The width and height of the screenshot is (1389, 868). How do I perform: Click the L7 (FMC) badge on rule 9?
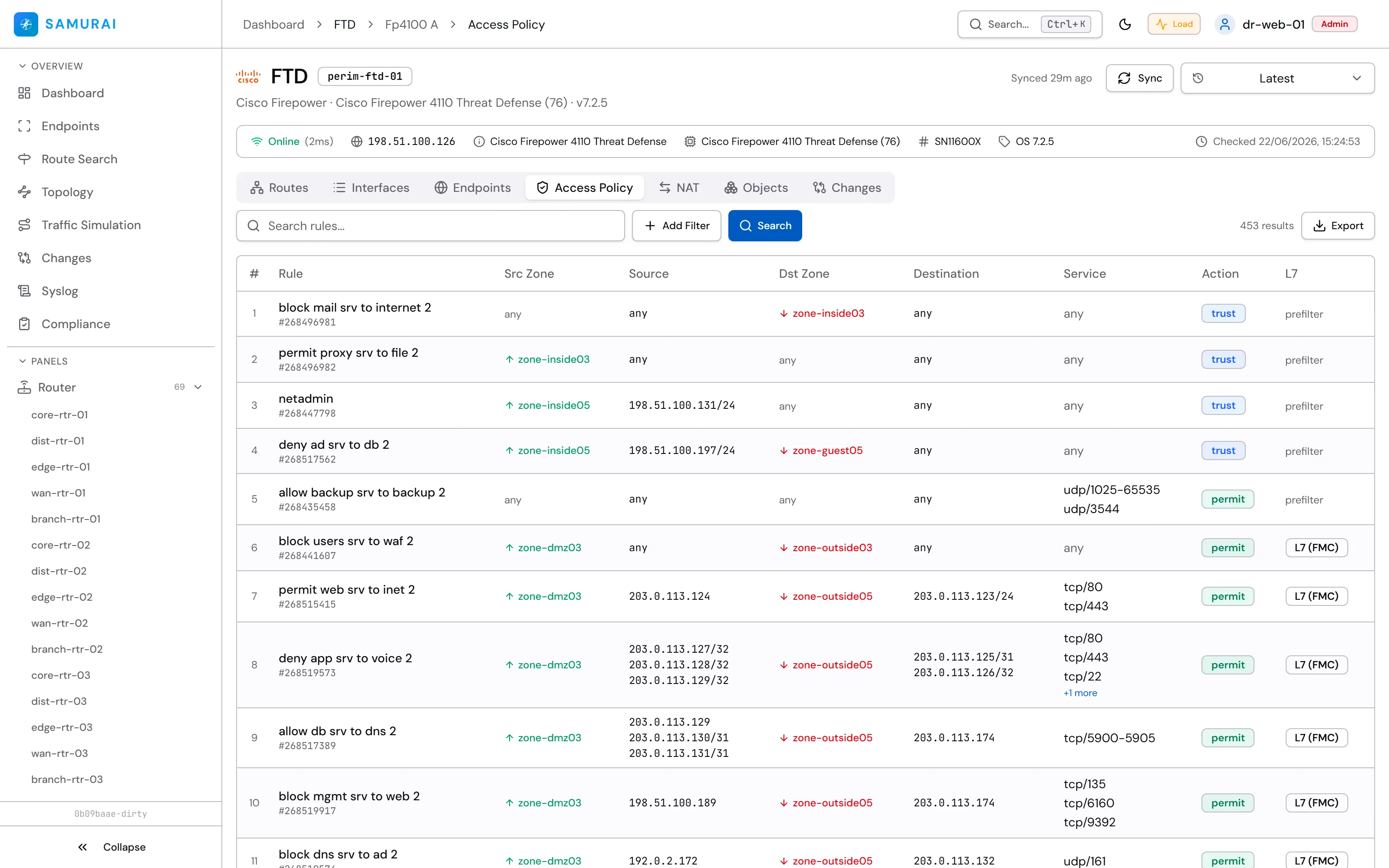click(1316, 738)
